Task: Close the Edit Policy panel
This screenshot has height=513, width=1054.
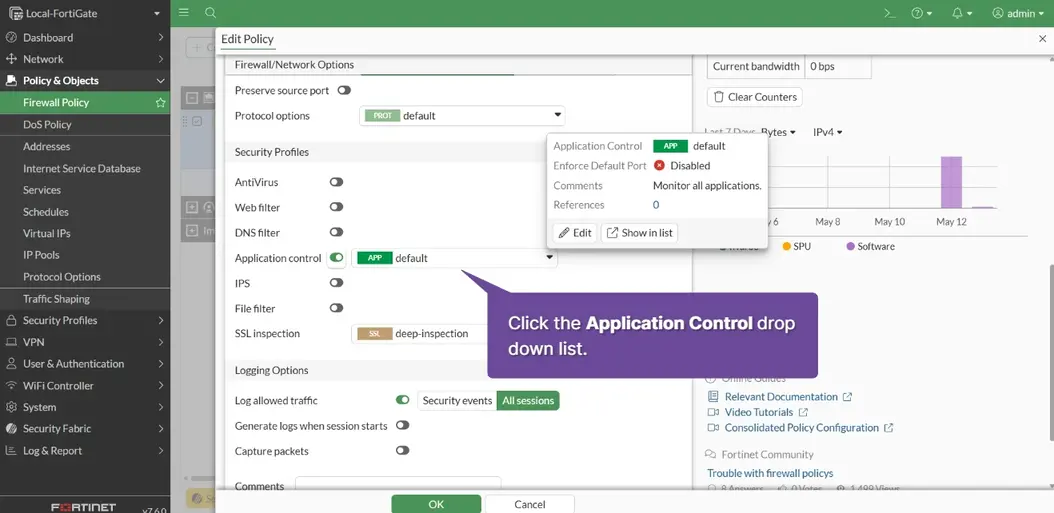Action: pyautogui.click(x=1043, y=39)
